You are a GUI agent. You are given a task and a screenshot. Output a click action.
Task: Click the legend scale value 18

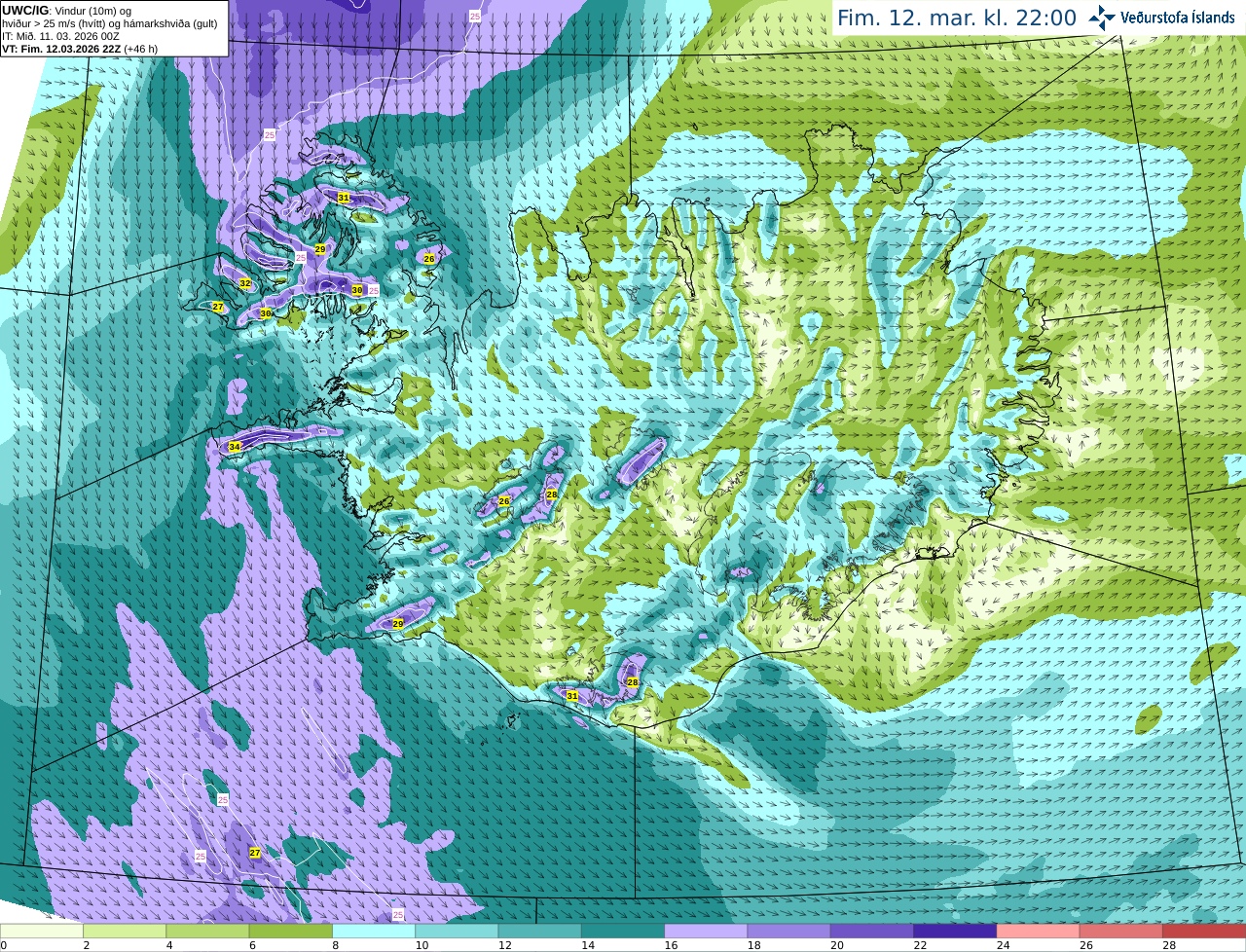point(753,945)
